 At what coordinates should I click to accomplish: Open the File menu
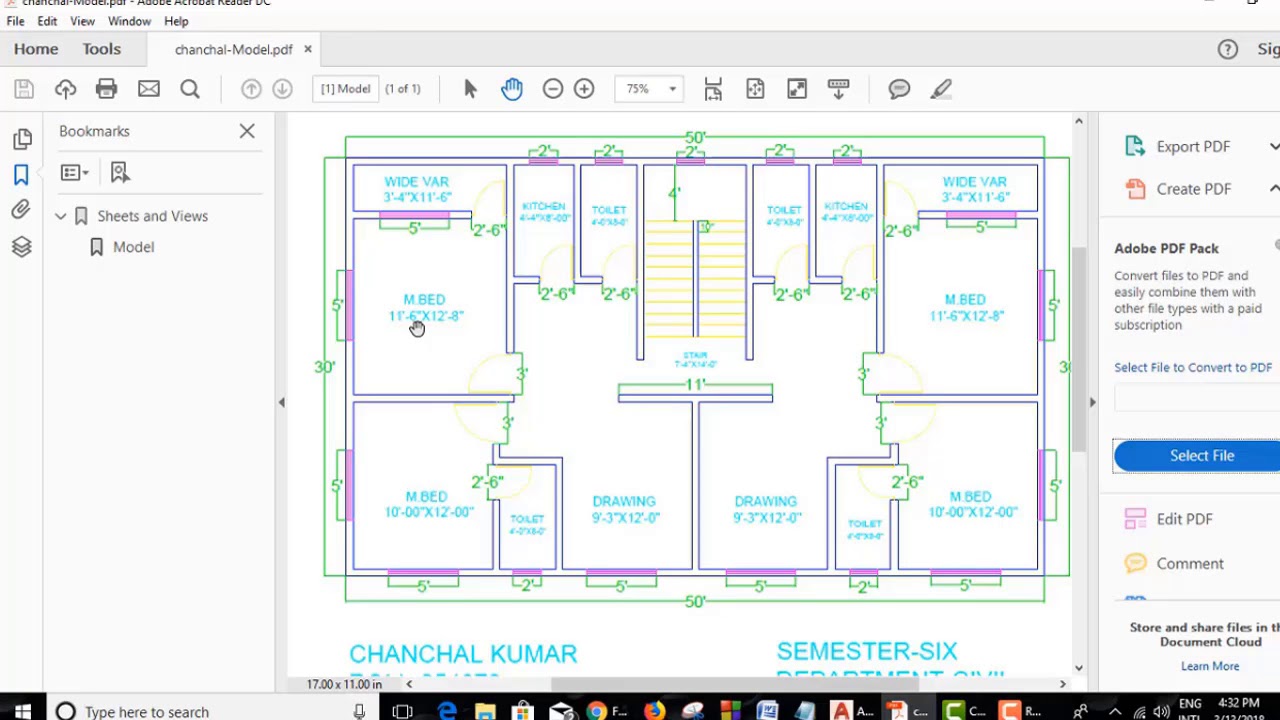pos(15,21)
